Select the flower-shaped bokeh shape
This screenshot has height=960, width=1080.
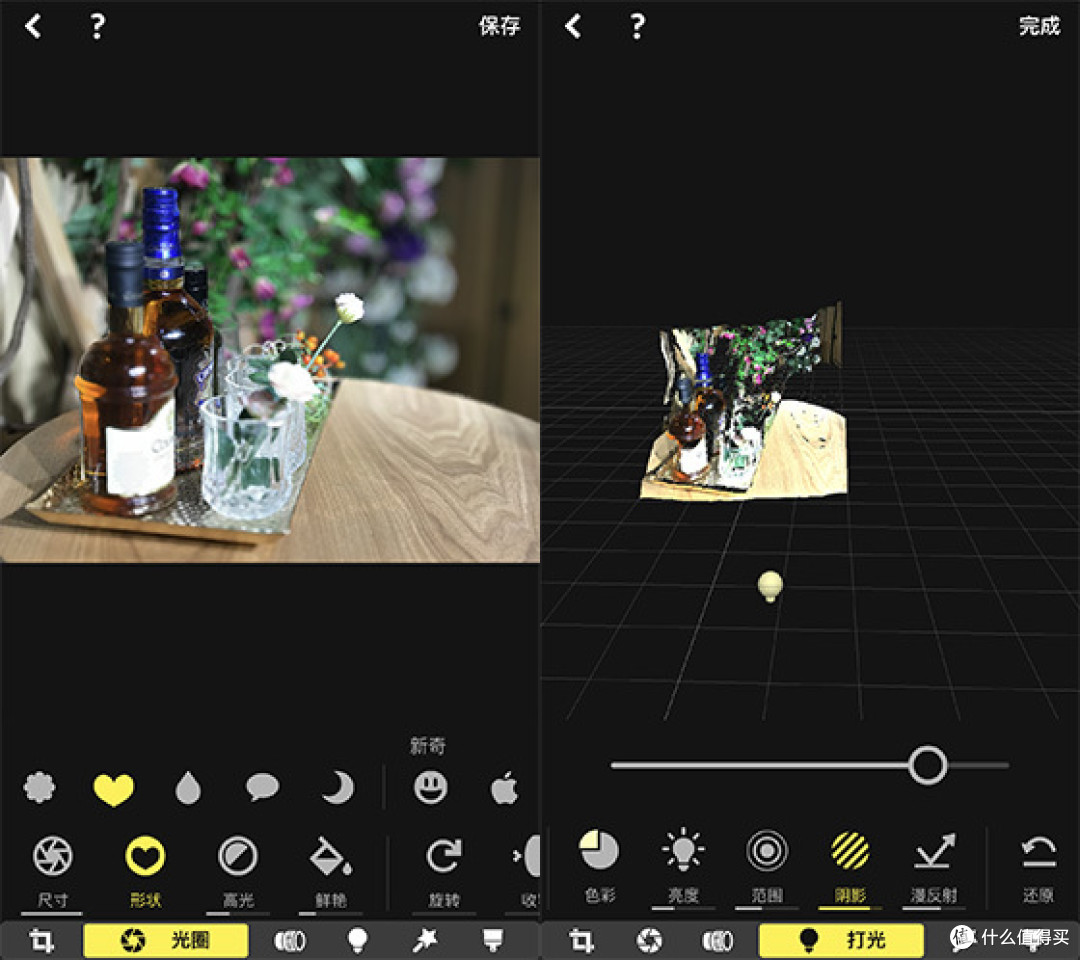39,787
